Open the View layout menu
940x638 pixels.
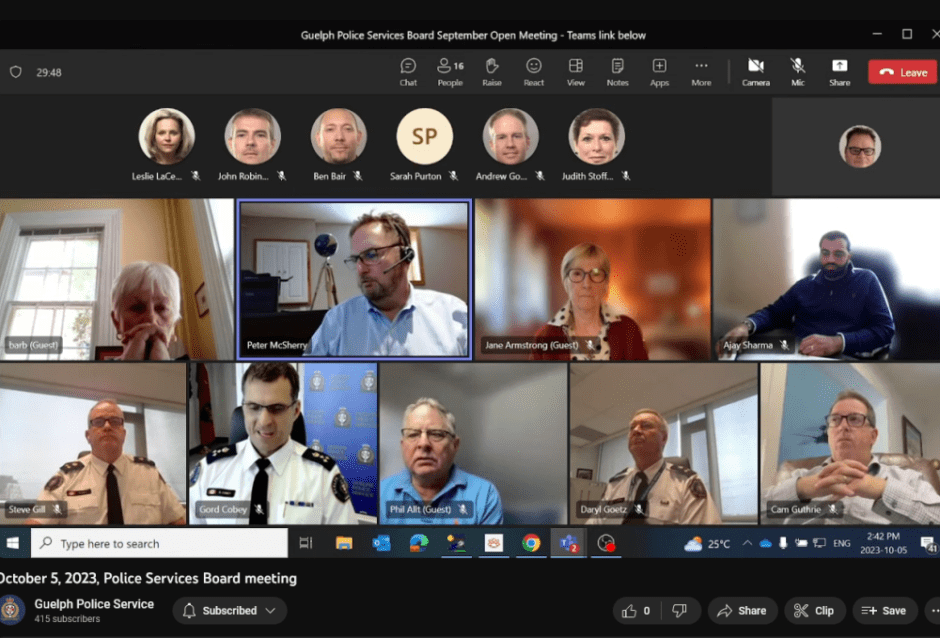point(576,72)
